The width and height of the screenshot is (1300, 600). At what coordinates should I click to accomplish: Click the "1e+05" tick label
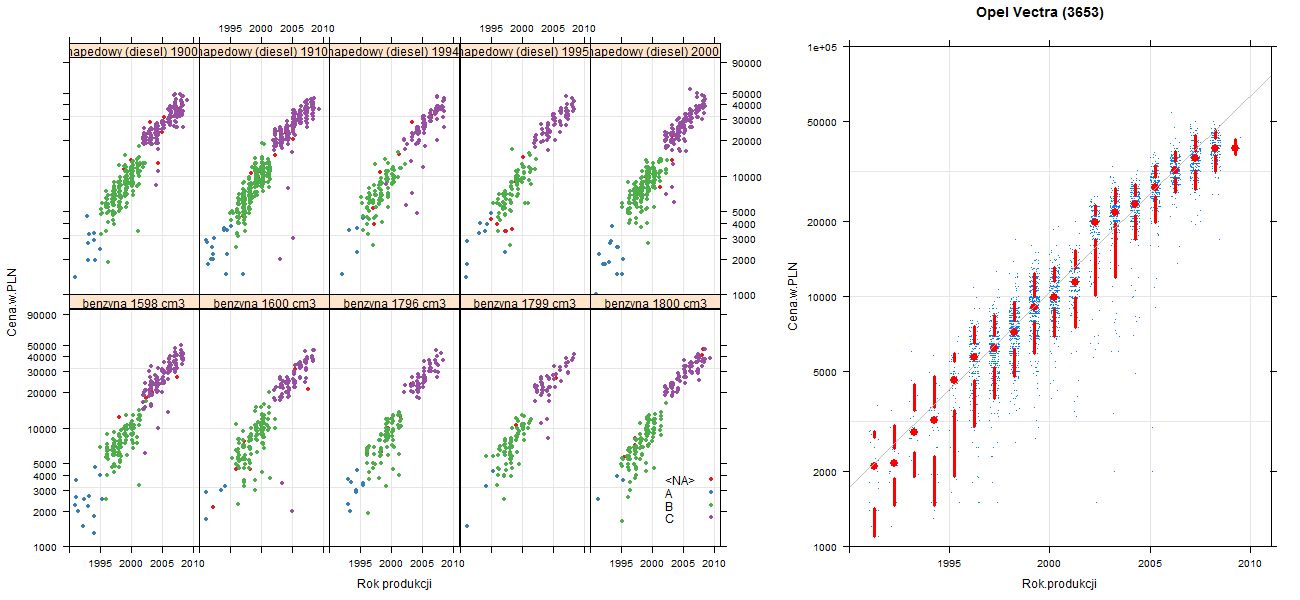(x=824, y=46)
